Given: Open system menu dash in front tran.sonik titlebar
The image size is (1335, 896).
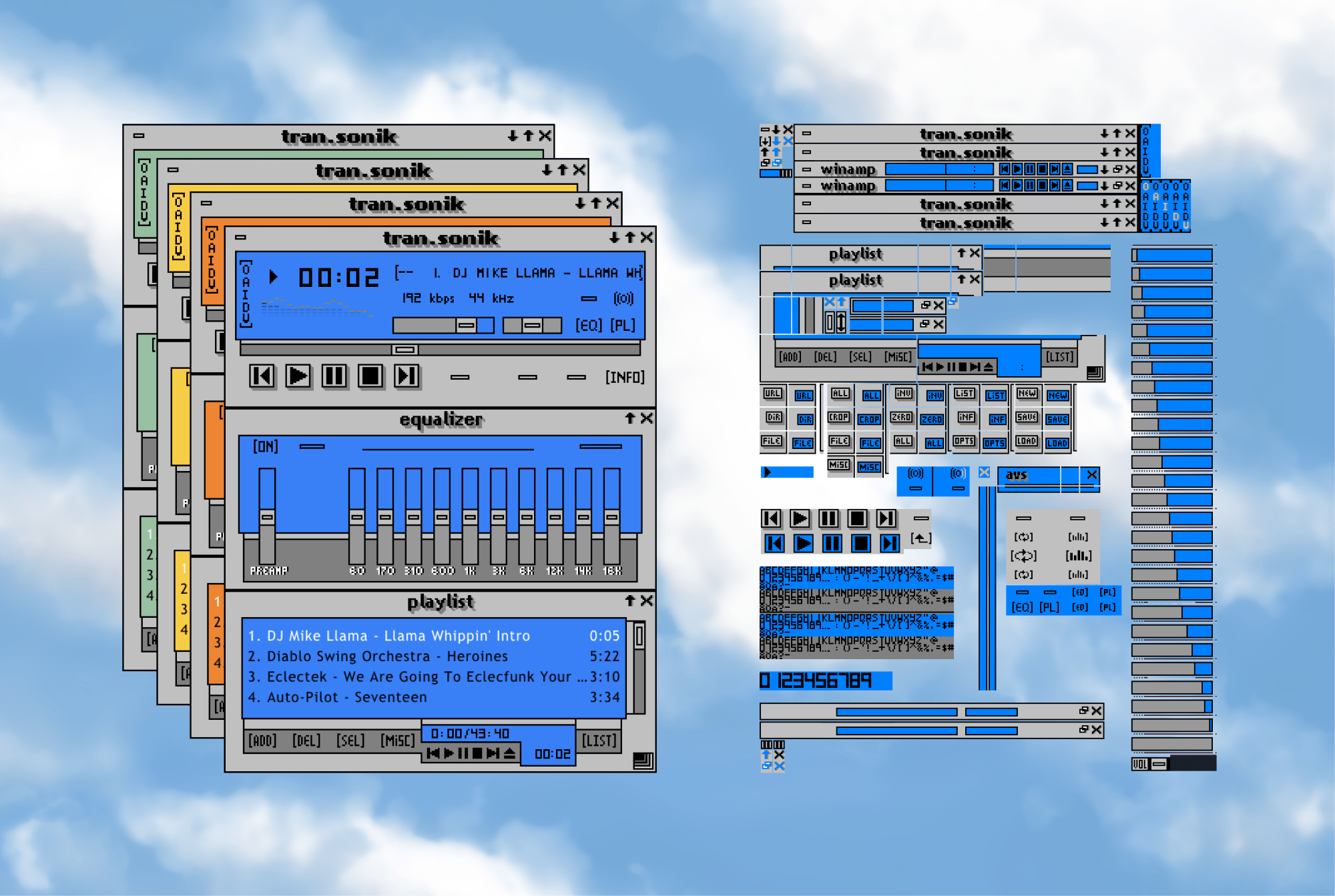Looking at the screenshot, I should click(x=241, y=238).
